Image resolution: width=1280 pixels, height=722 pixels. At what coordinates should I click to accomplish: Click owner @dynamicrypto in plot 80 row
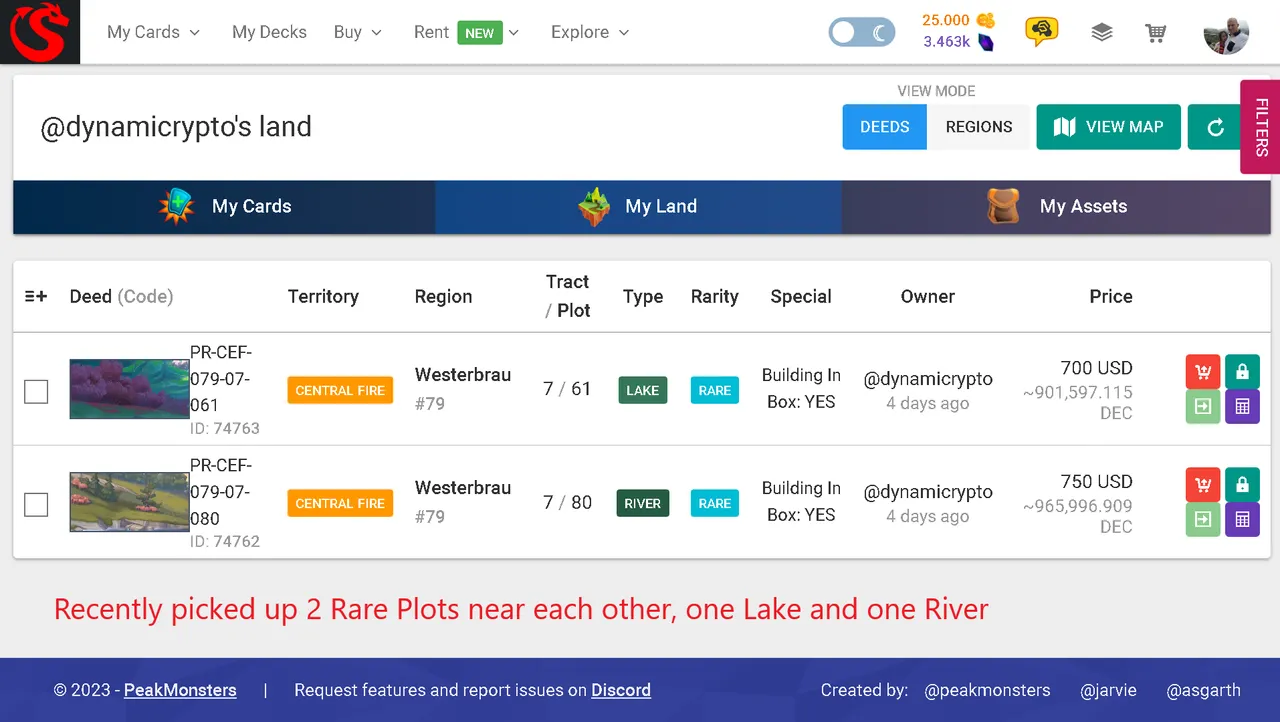928,492
